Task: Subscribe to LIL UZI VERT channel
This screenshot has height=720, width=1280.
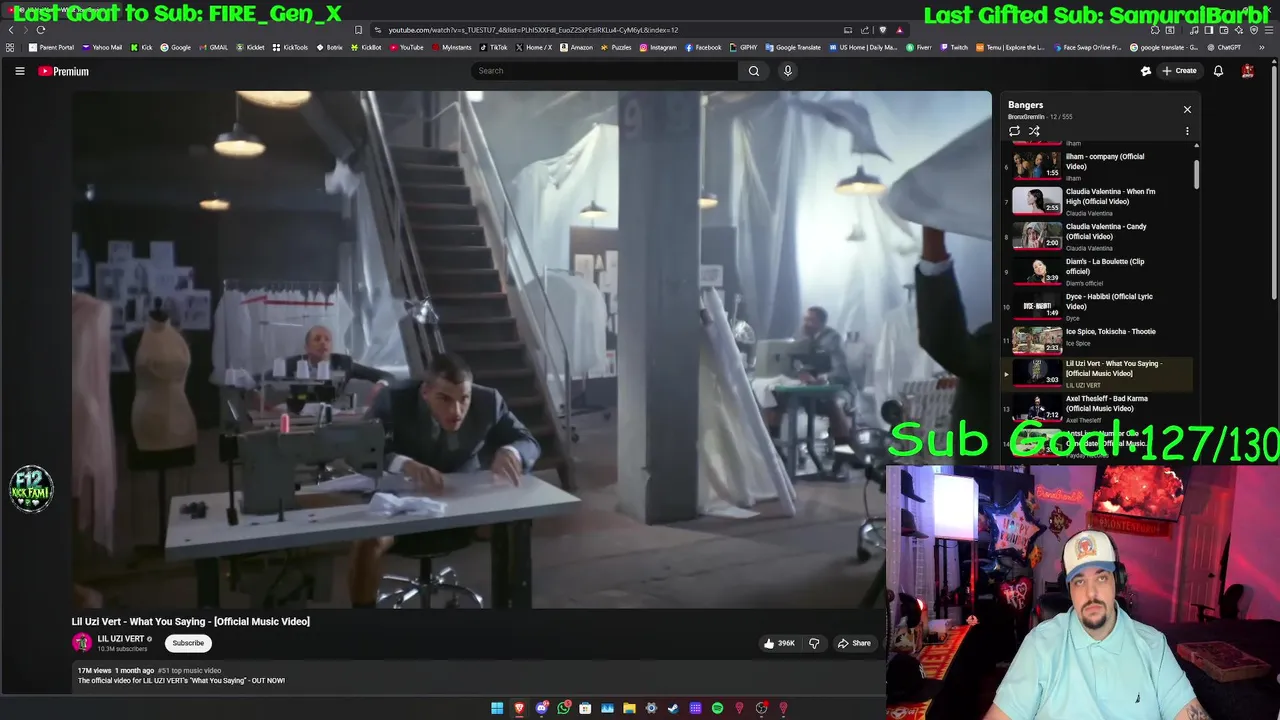Action: tap(188, 643)
